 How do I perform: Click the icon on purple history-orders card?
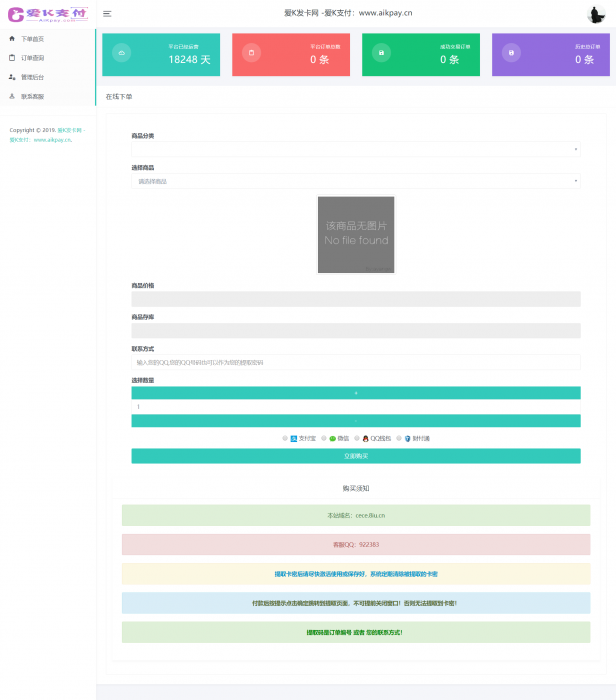pyautogui.click(x=512, y=53)
